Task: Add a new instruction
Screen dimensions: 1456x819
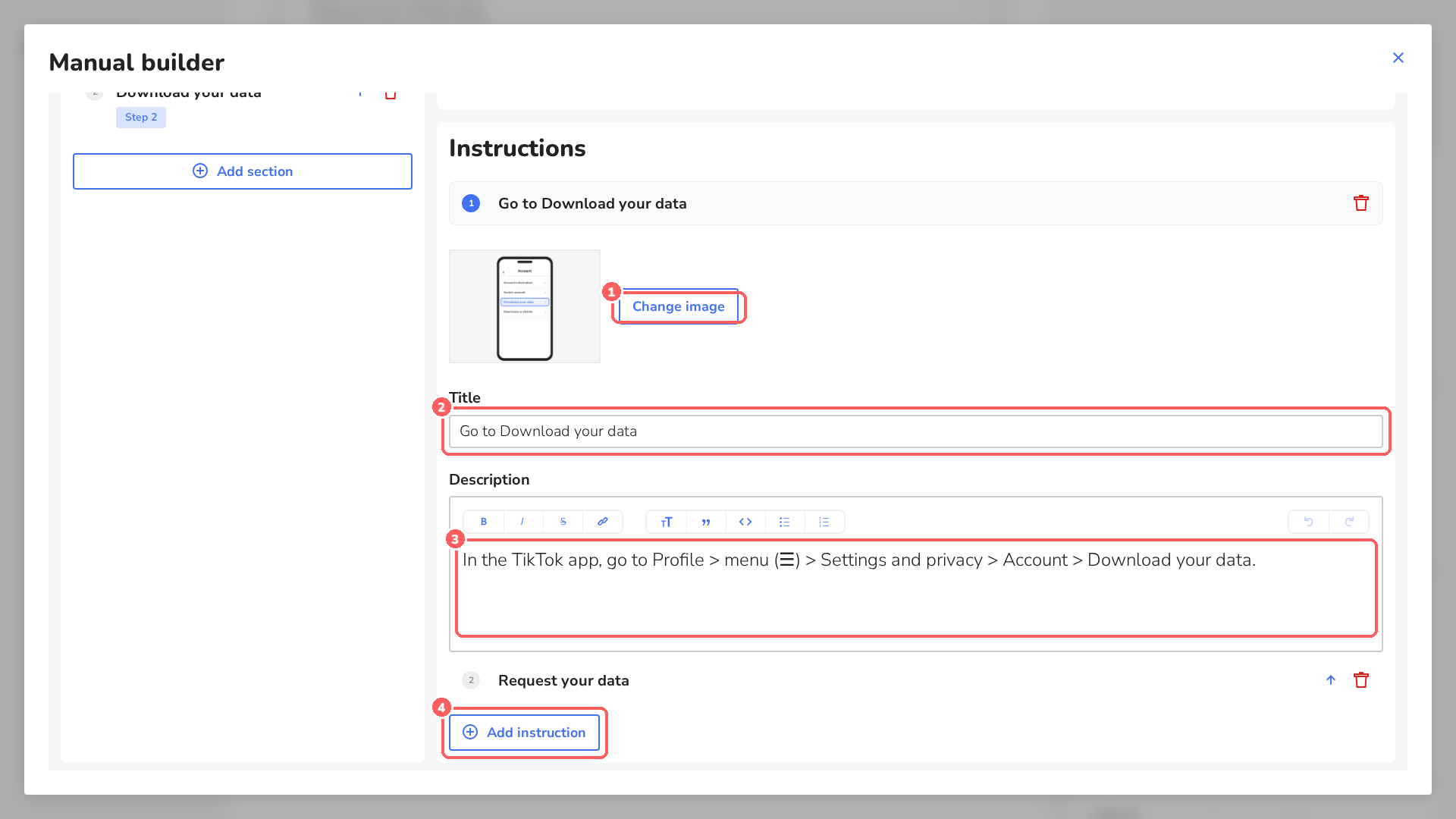Action: click(524, 733)
